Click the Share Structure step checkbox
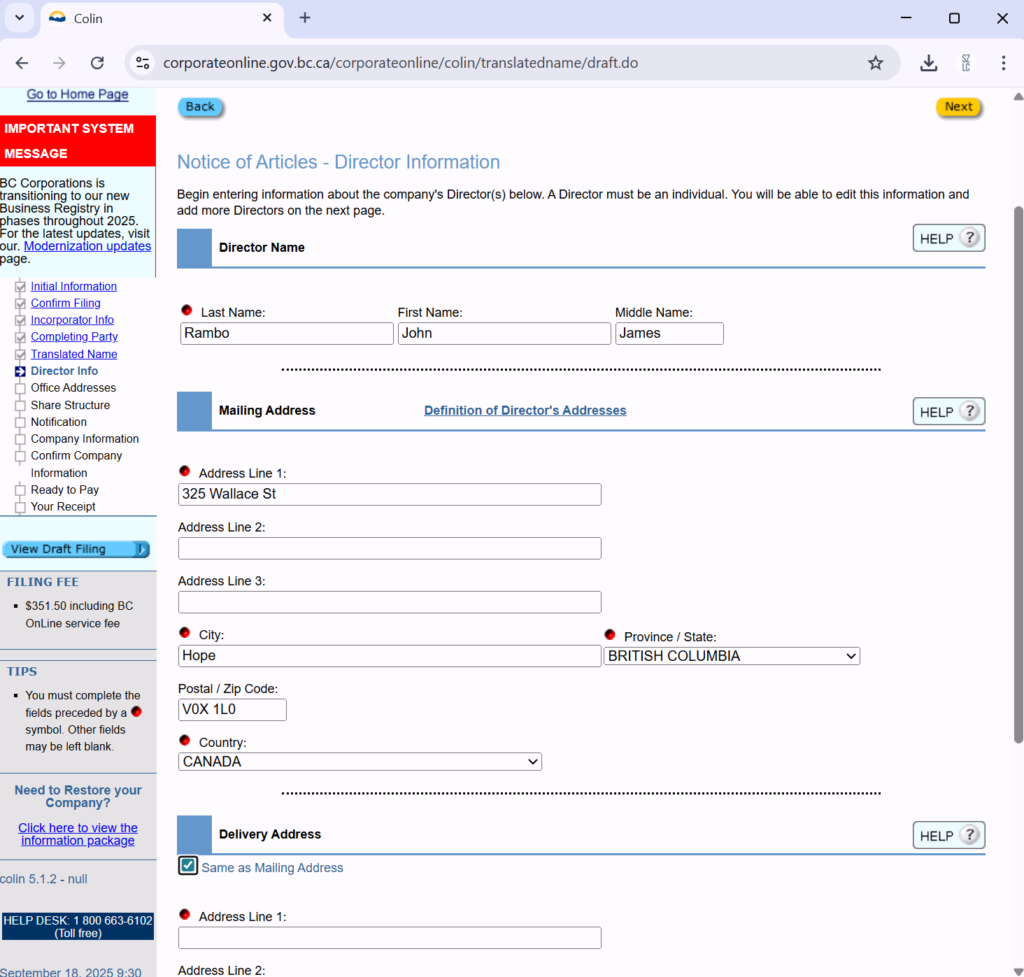The width and height of the screenshot is (1024, 977). [x=20, y=406]
